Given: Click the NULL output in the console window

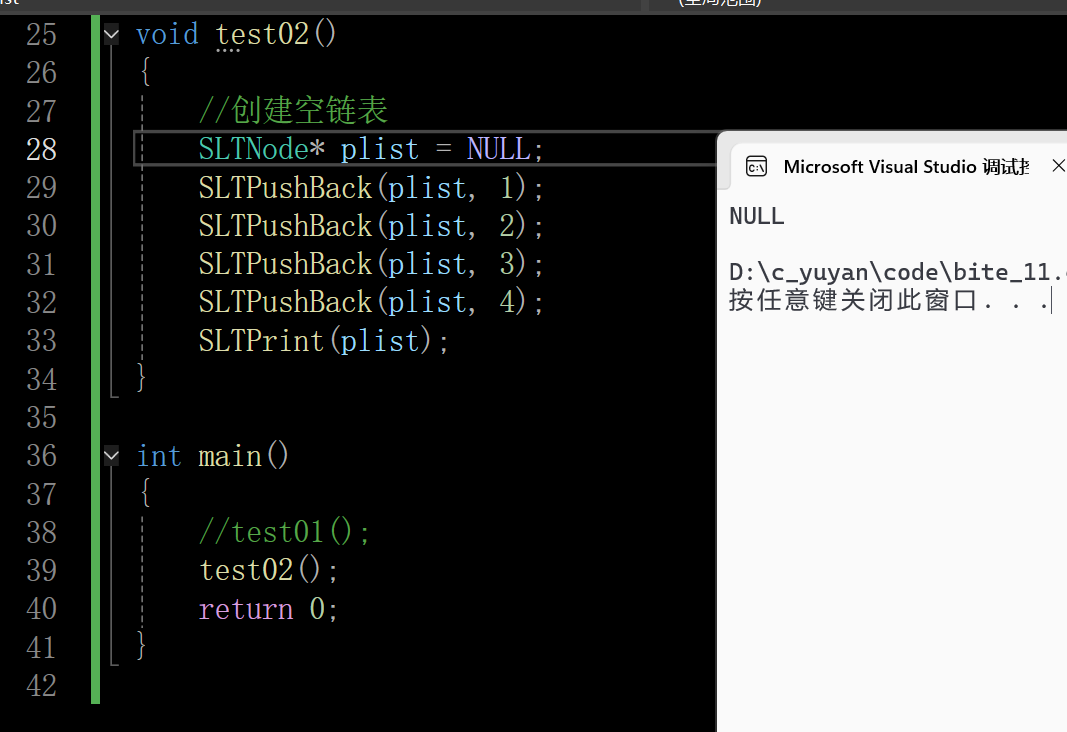Looking at the screenshot, I should pyautogui.click(x=757, y=216).
